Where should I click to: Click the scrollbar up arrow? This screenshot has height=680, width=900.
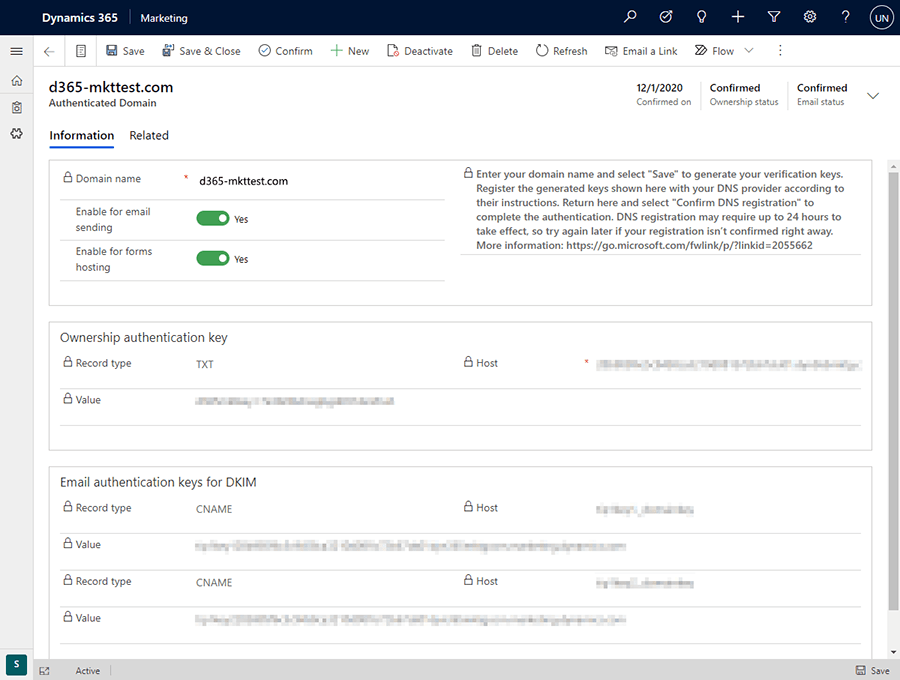pos(893,166)
